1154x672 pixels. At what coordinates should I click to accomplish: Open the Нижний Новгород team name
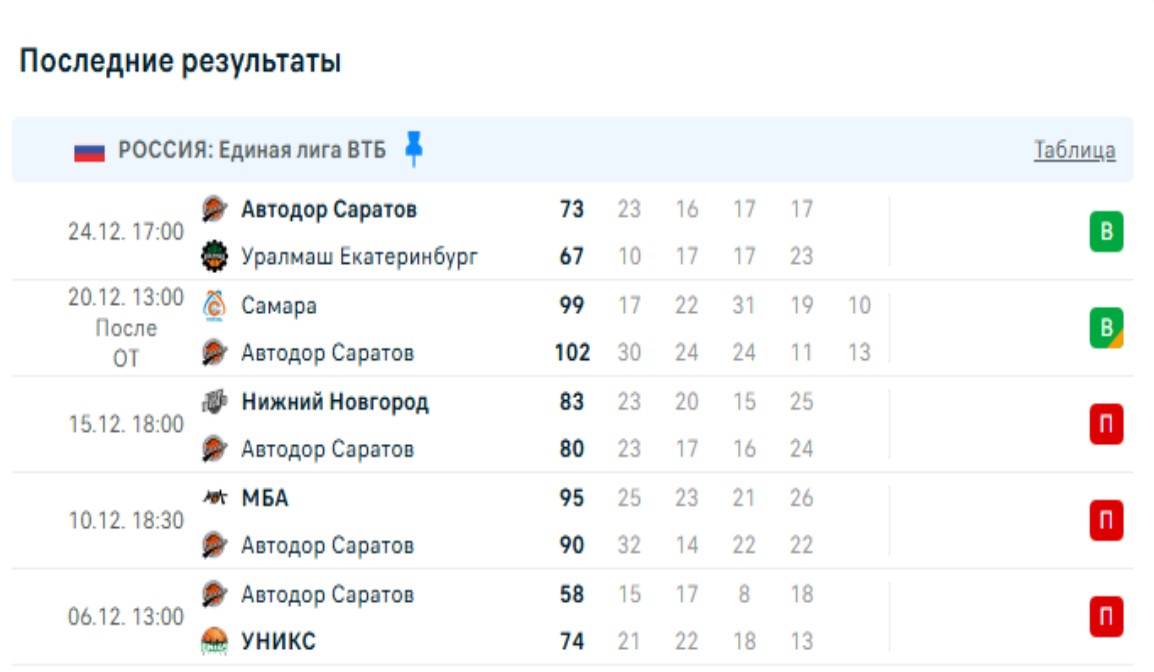coord(335,402)
